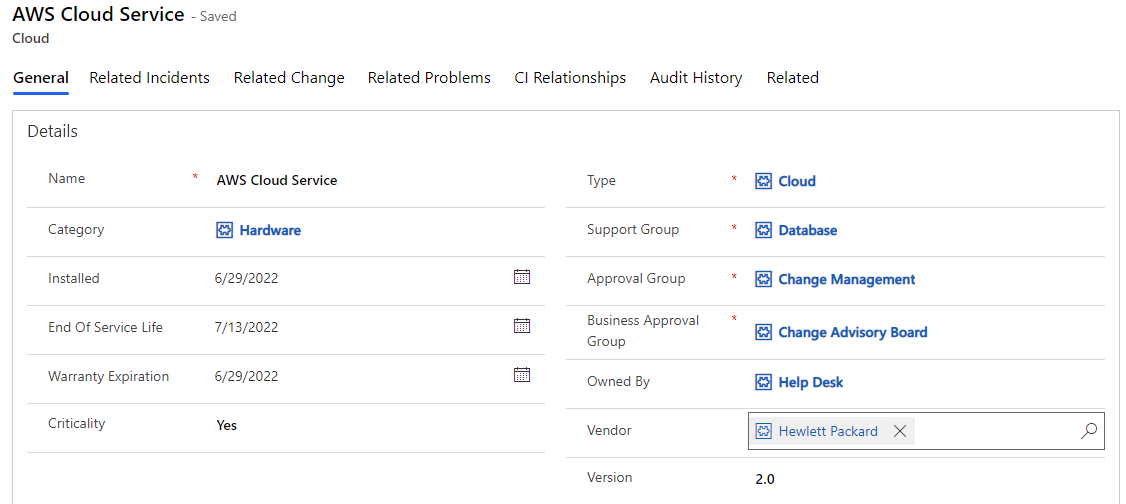
Task: Go to the Related Problems tab
Action: 429,78
